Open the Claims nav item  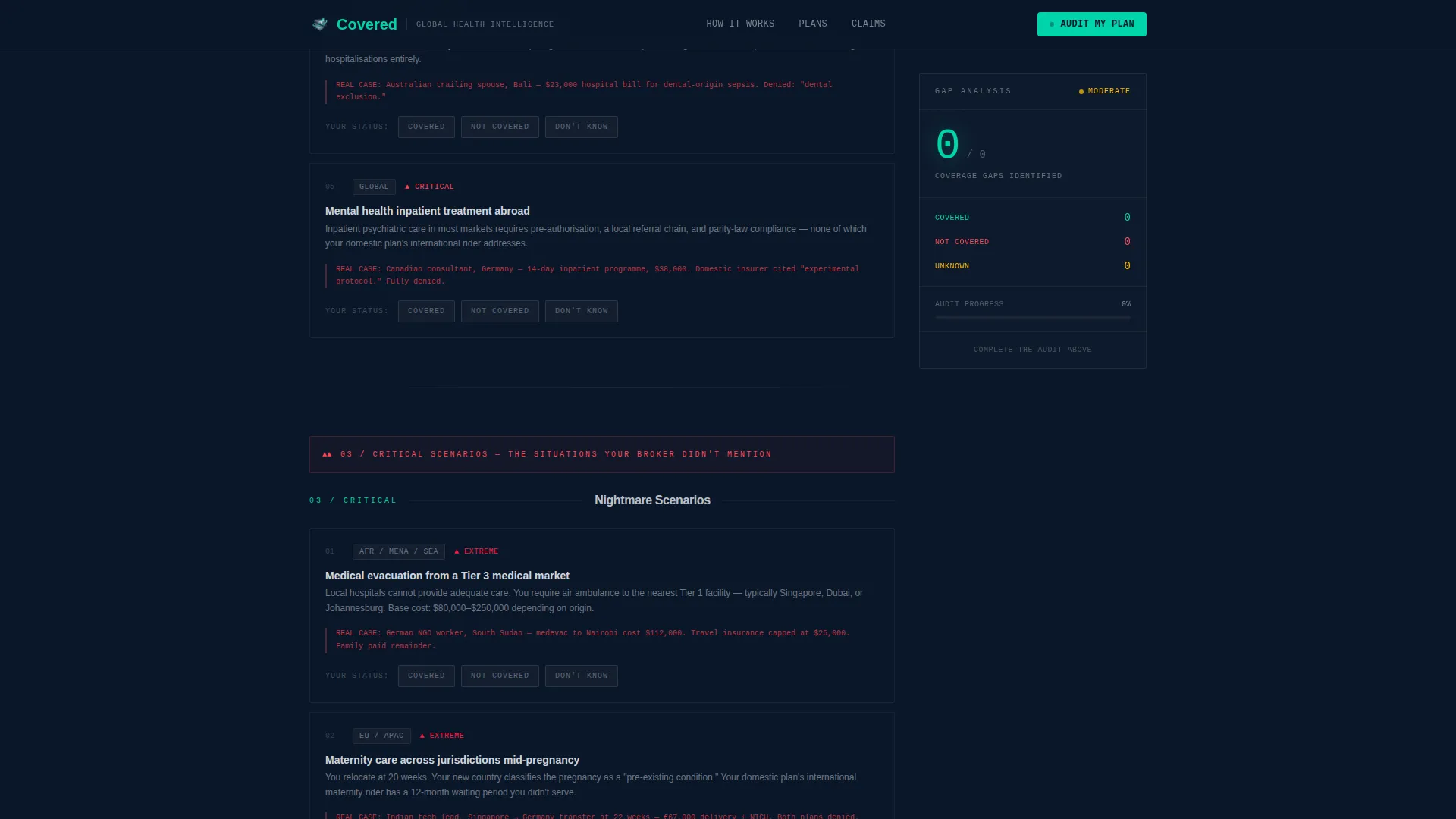[868, 24]
